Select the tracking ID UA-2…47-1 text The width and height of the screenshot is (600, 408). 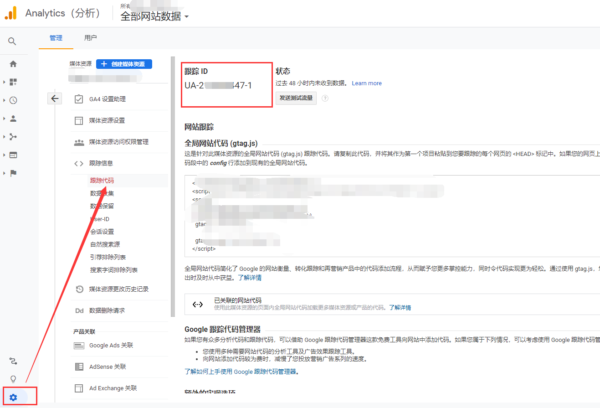pyautogui.click(x=218, y=85)
